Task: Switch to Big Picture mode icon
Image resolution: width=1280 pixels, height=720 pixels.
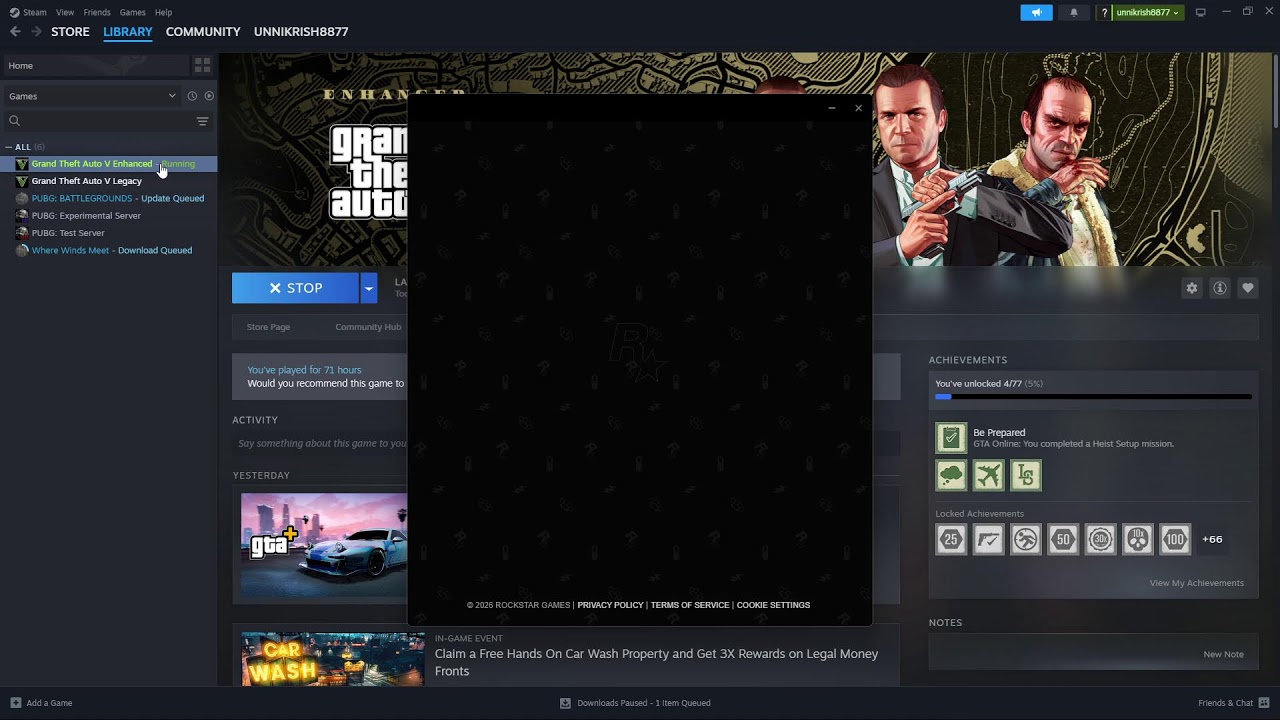Action: pos(1201,12)
